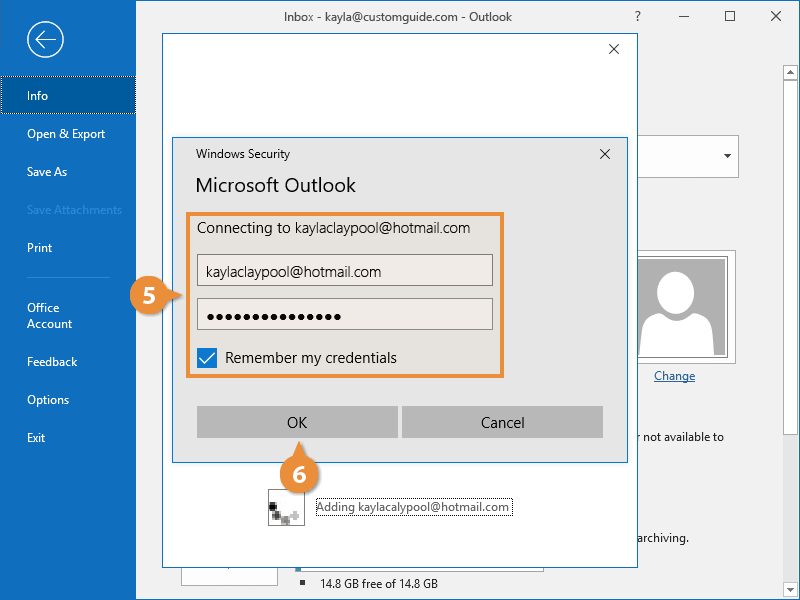The image size is (800, 600).
Task: Uncheck Remember my credentials
Action: coord(207,358)
